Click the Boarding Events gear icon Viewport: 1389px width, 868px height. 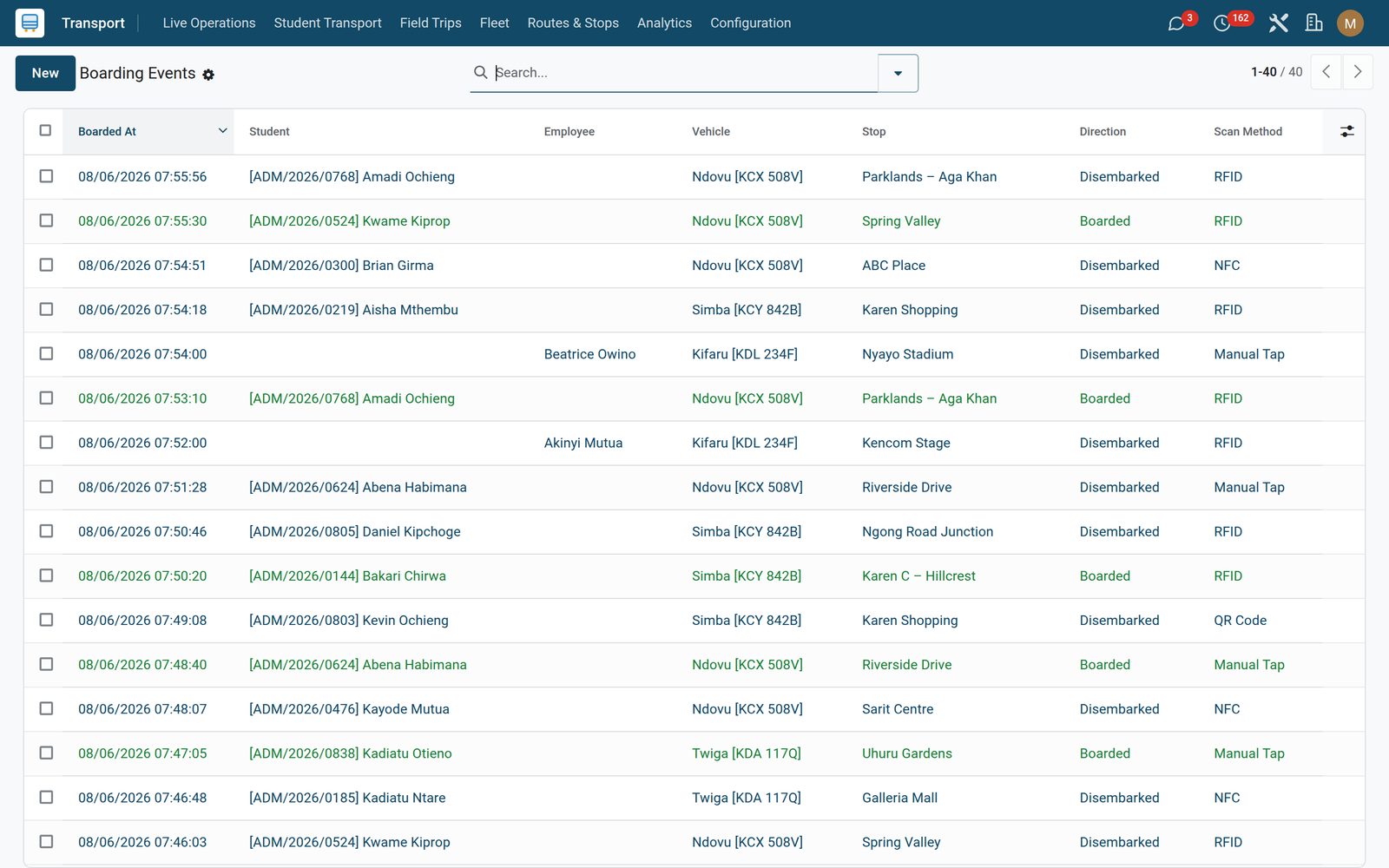(208, 75)
